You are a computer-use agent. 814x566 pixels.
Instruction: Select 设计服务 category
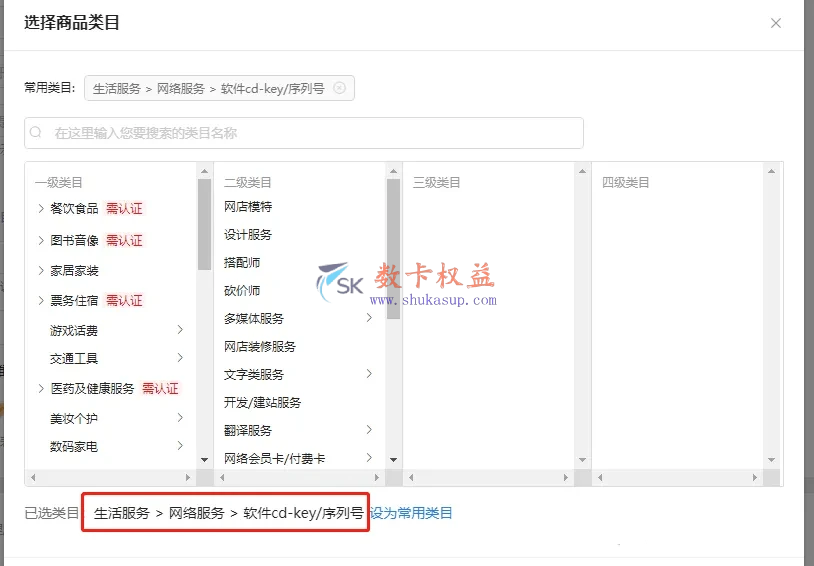pyautogui.click(x=248, y=235)
